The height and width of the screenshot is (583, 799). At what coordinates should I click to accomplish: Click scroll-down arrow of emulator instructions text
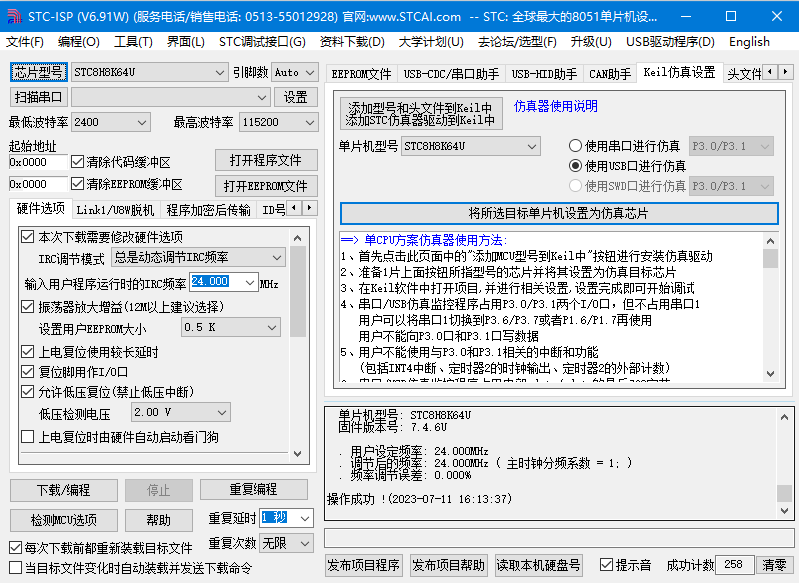click(x=770, y=374)
